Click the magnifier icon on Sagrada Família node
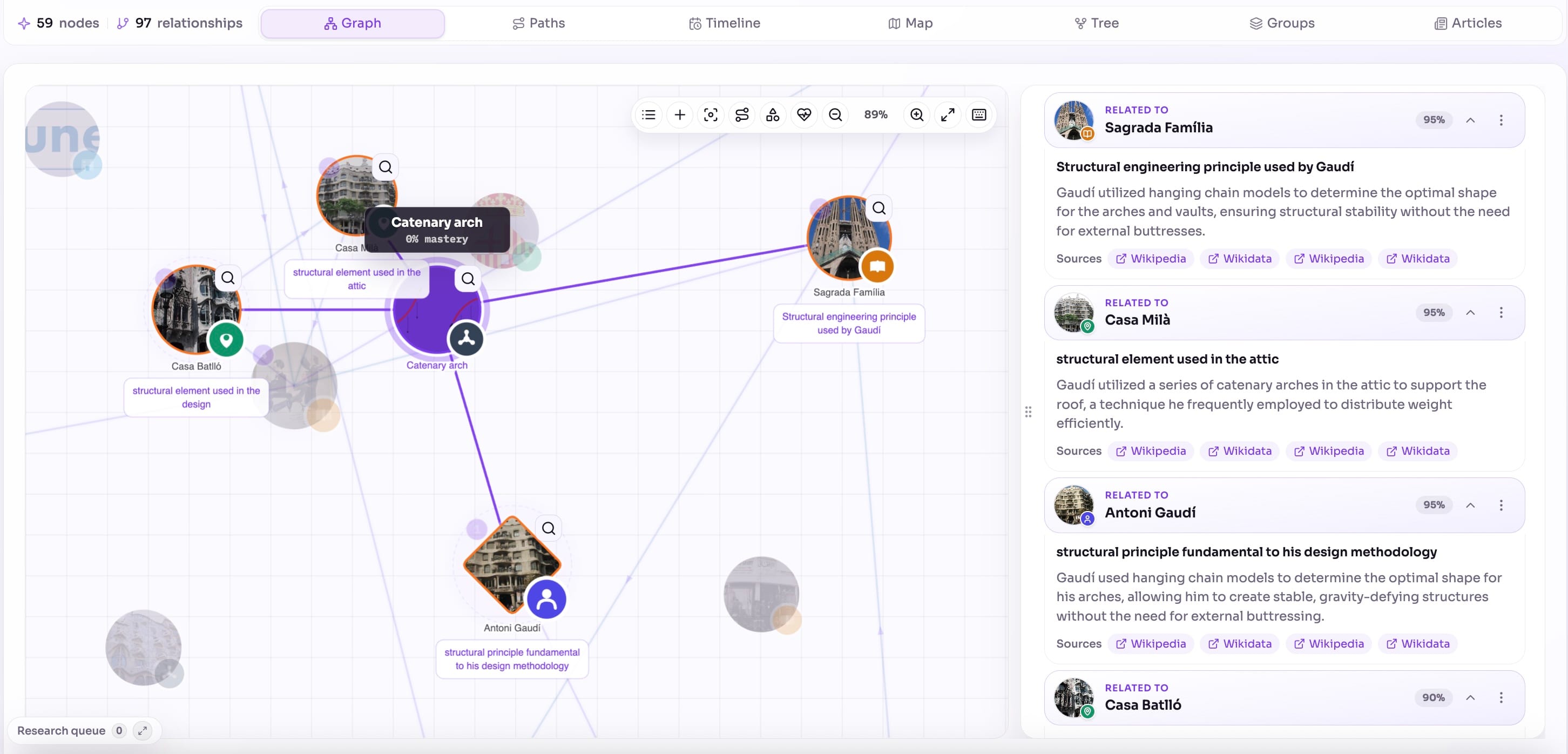1568x754 pixels. [879, 208]
